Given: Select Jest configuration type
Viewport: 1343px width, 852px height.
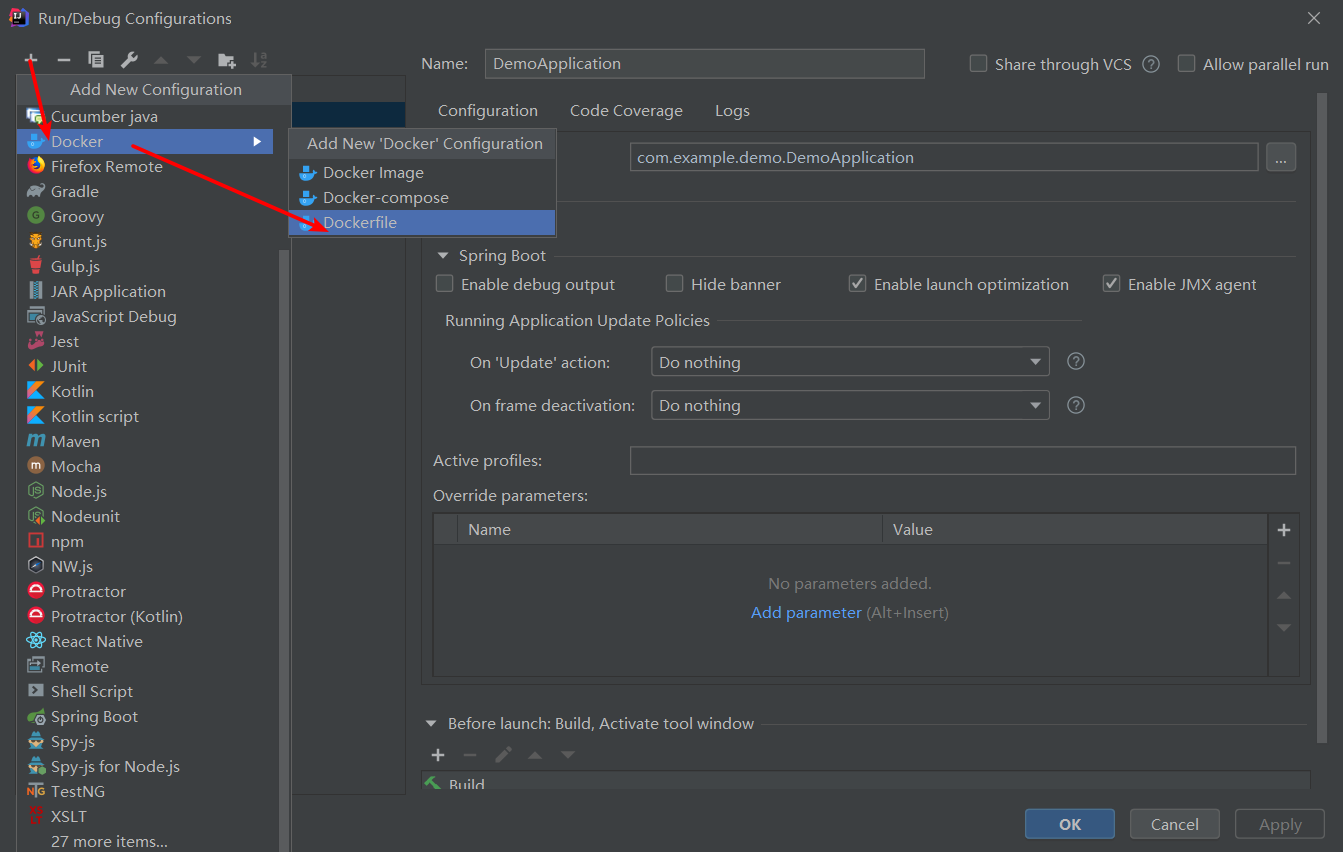Looking at the screenshot, I should click(145, 341).
